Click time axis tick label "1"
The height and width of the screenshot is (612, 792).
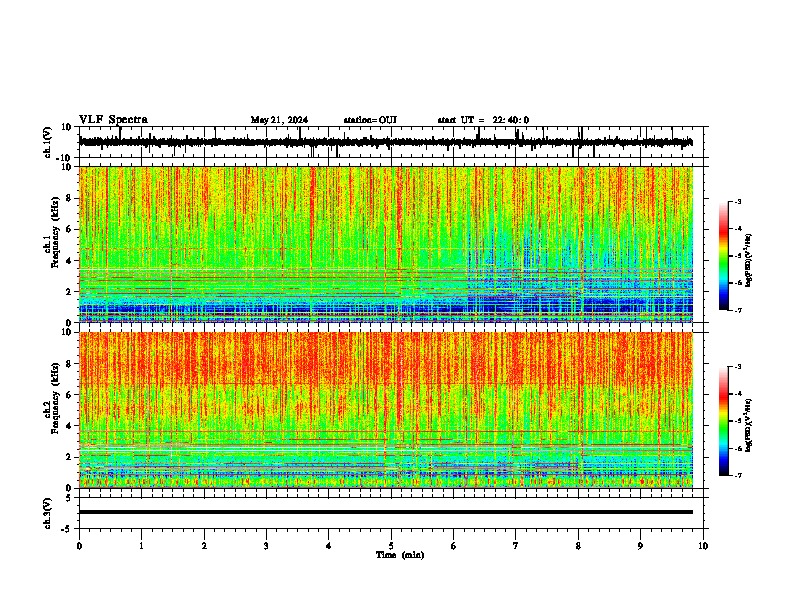tap(141, 546)
